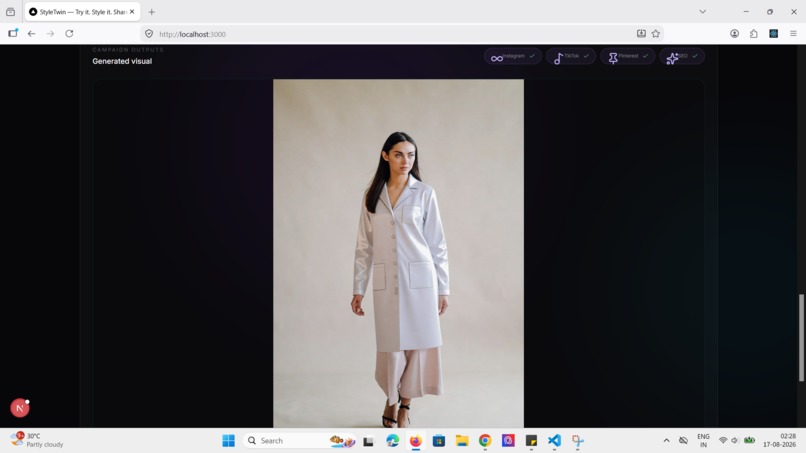Click the recent browsing tab history icon
806x453 pixels.
[10, 12]
